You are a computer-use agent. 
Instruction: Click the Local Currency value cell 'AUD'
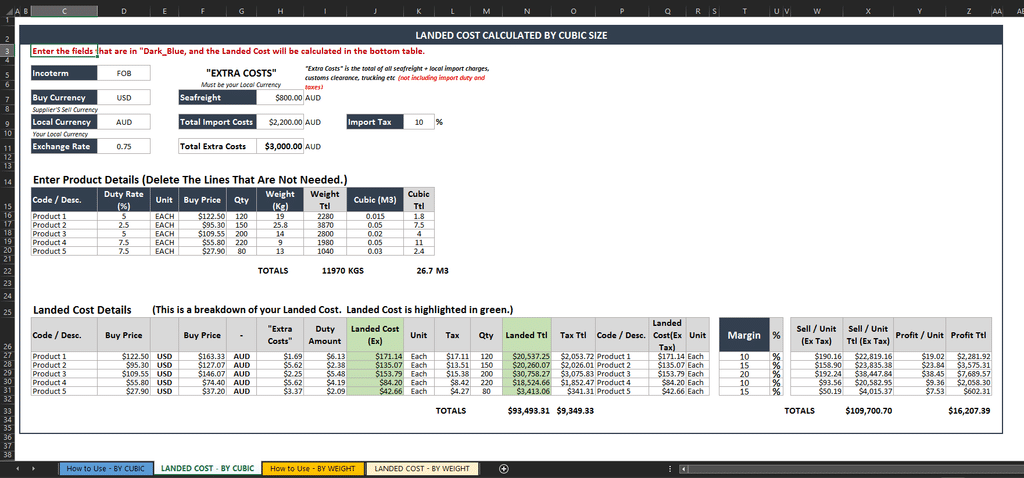[x=124, y=122]
